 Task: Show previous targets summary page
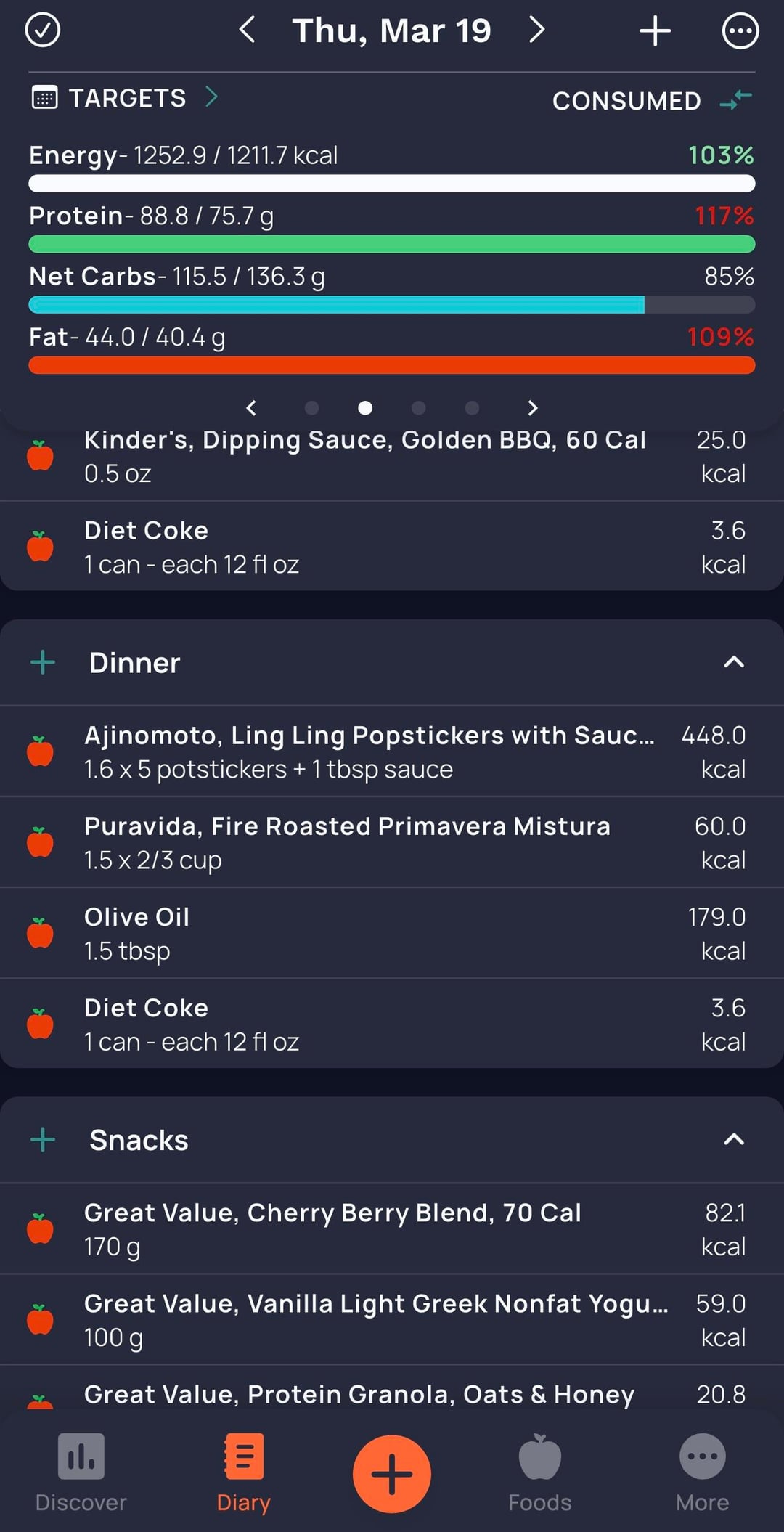coord(251,408)
